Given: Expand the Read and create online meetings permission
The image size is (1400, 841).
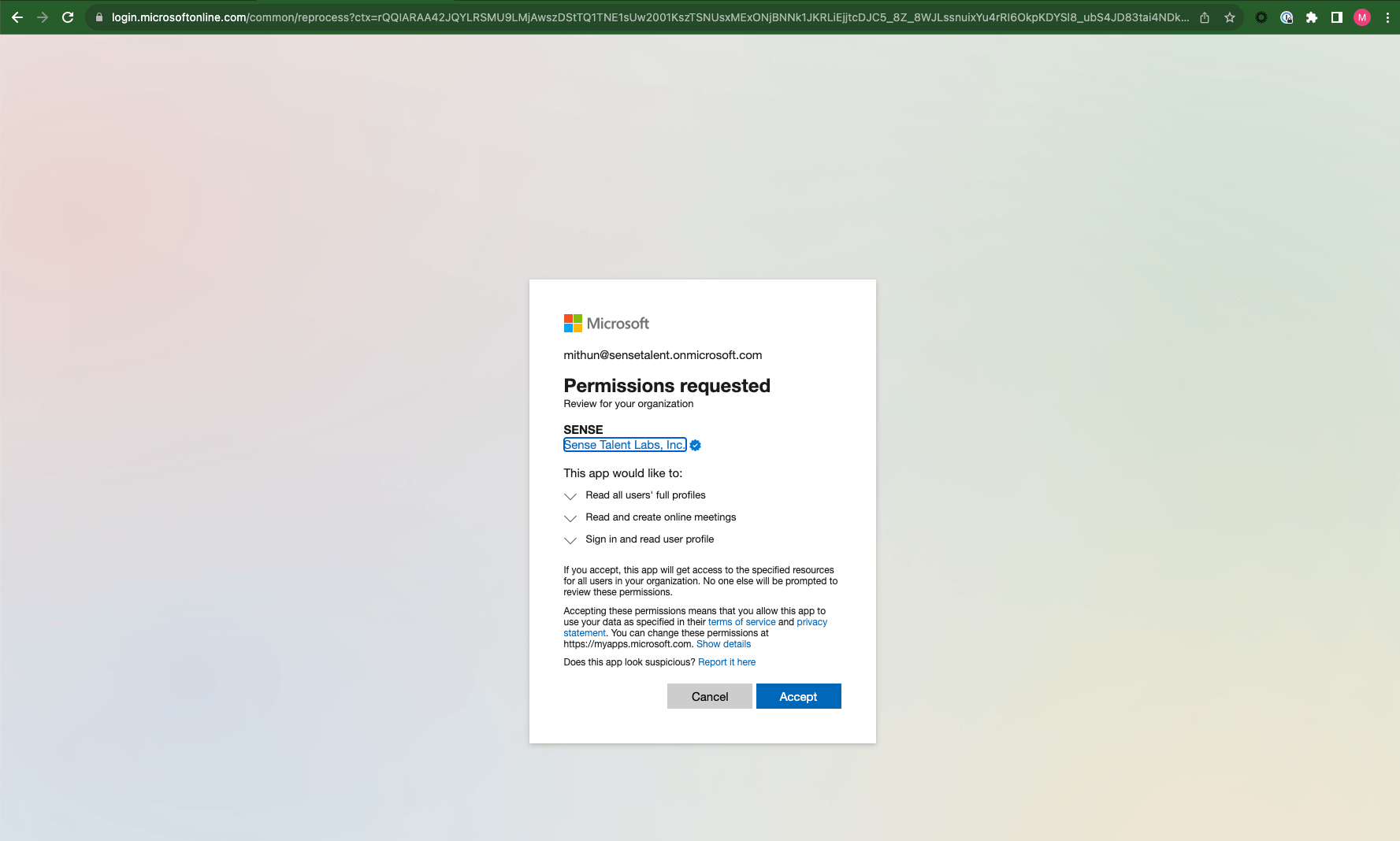Looking at the screenshot, I should point(570,518).
